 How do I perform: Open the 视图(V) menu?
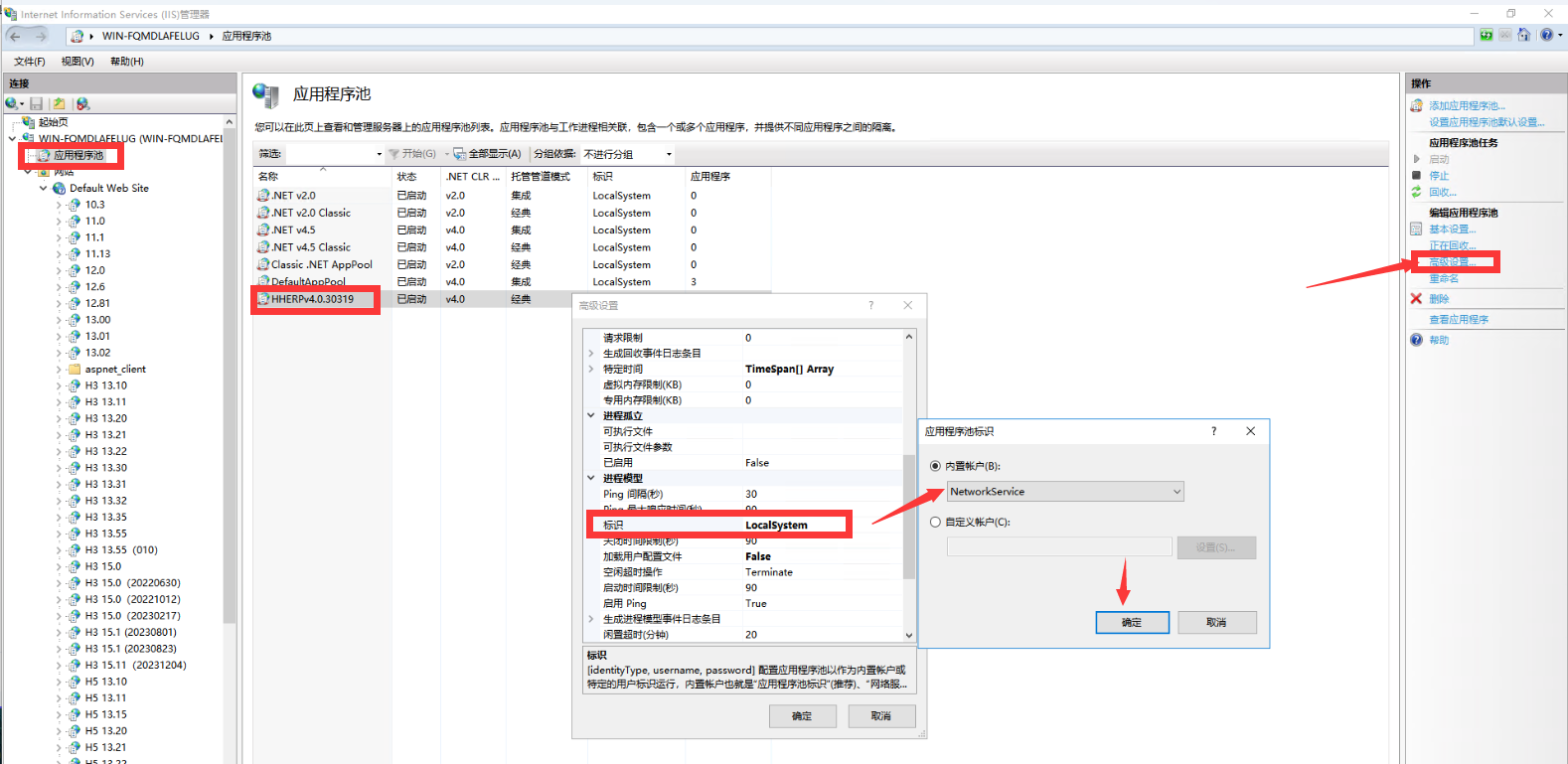coord(78,62)
